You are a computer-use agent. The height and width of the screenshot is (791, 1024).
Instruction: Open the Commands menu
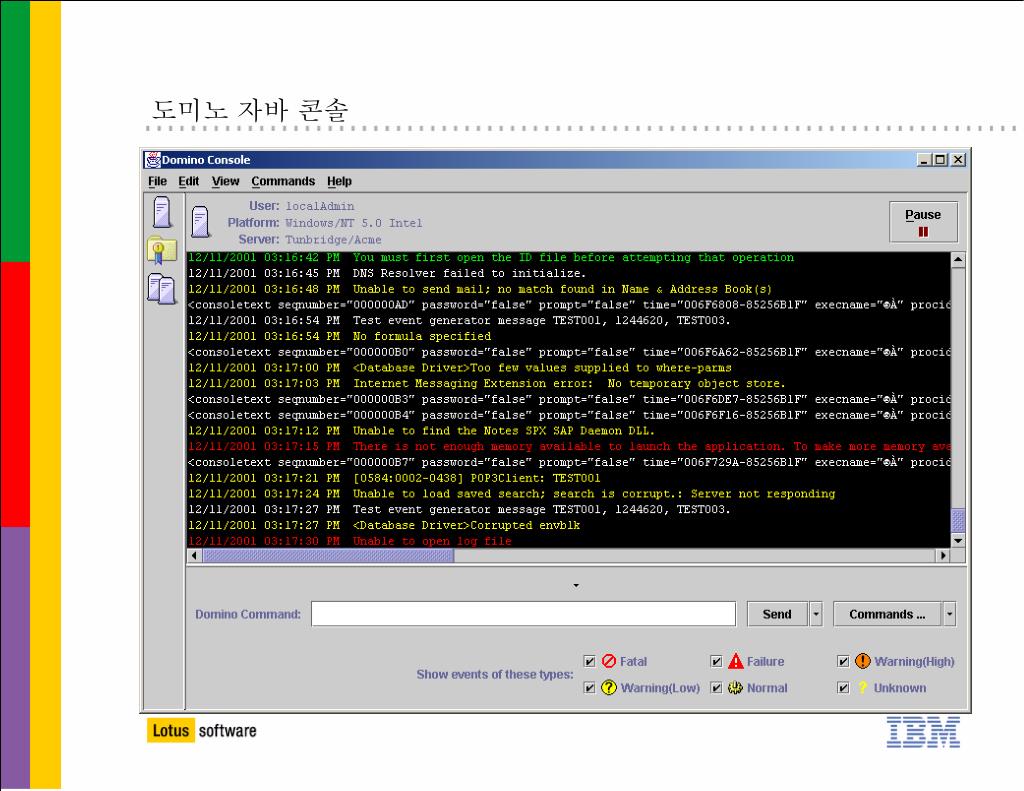283,182
